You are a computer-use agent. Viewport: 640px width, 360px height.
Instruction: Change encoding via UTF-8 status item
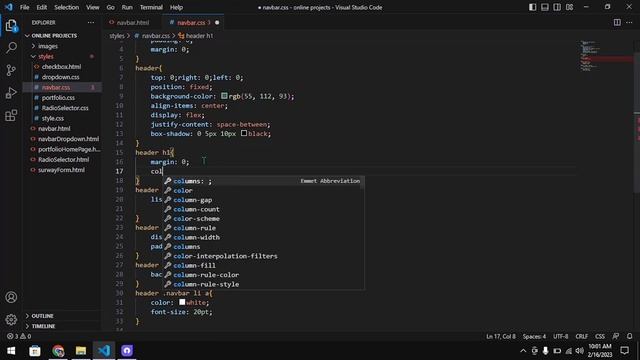(560, 336)
